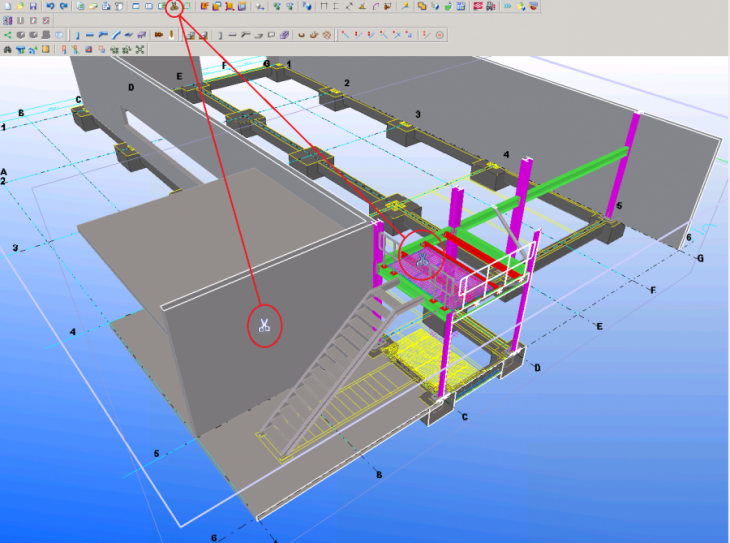
Task: Open a model with the folder icon
Action: click(20, 6)
